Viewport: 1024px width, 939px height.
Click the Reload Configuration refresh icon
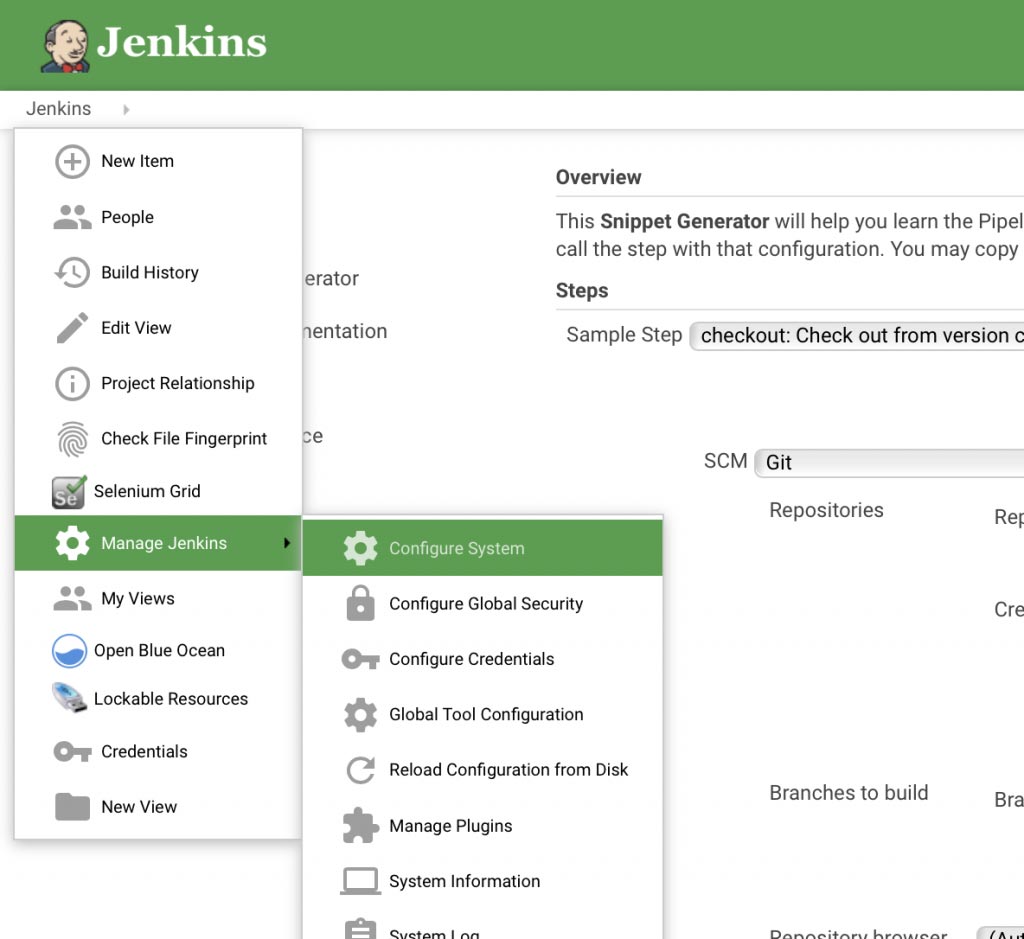[x=360, y=770]
